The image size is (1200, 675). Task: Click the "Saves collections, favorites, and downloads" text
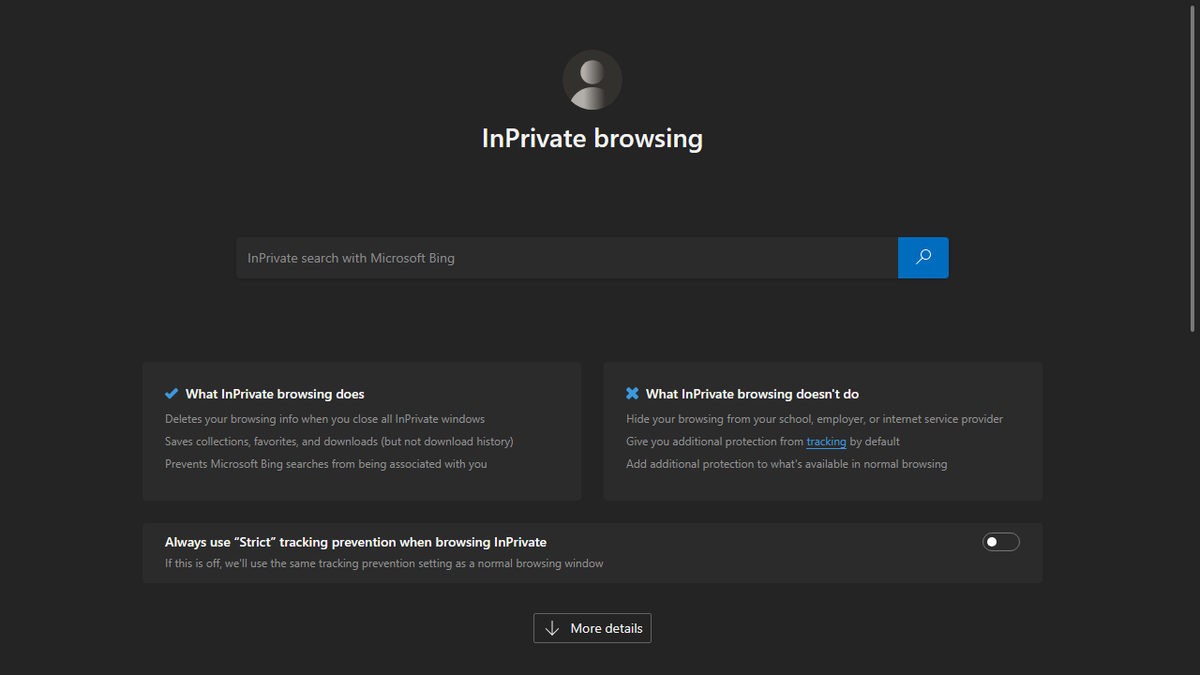(338, 441)
